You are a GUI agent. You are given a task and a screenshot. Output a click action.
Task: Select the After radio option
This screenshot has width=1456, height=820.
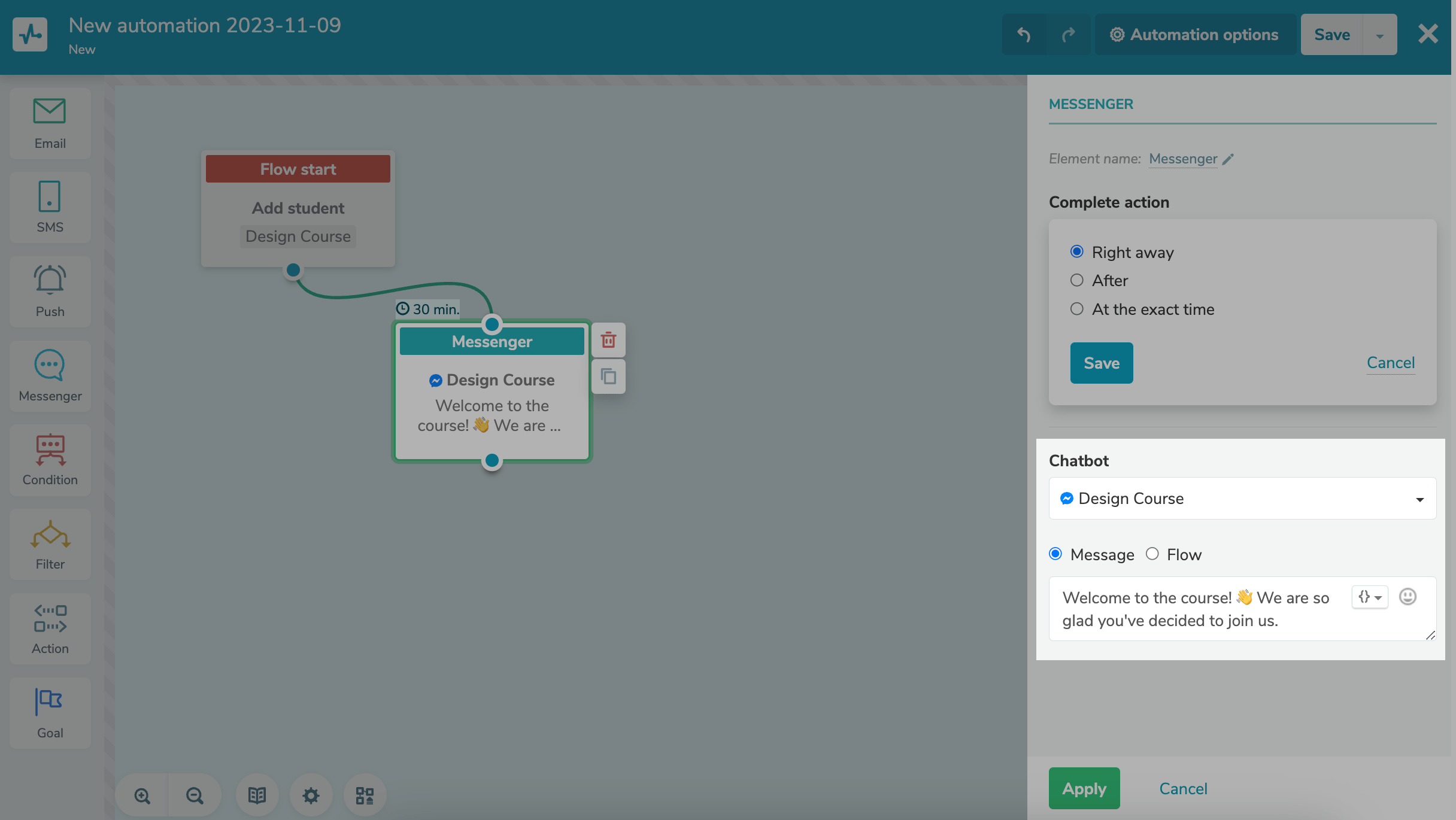point(1076,280)
